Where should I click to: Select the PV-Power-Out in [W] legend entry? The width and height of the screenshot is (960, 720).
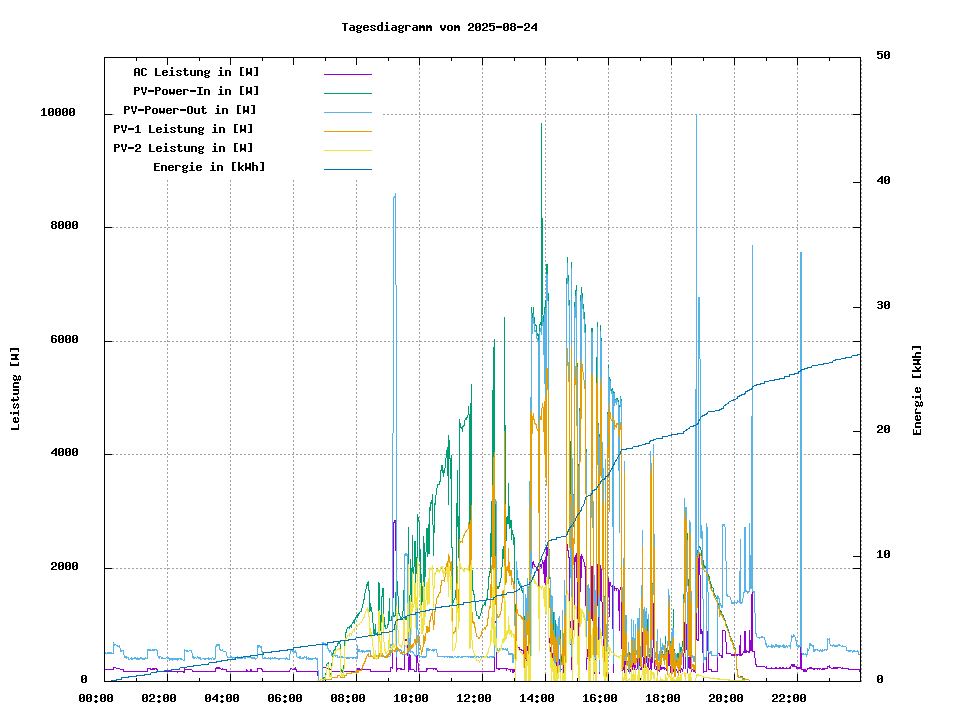tap(189, 110)
